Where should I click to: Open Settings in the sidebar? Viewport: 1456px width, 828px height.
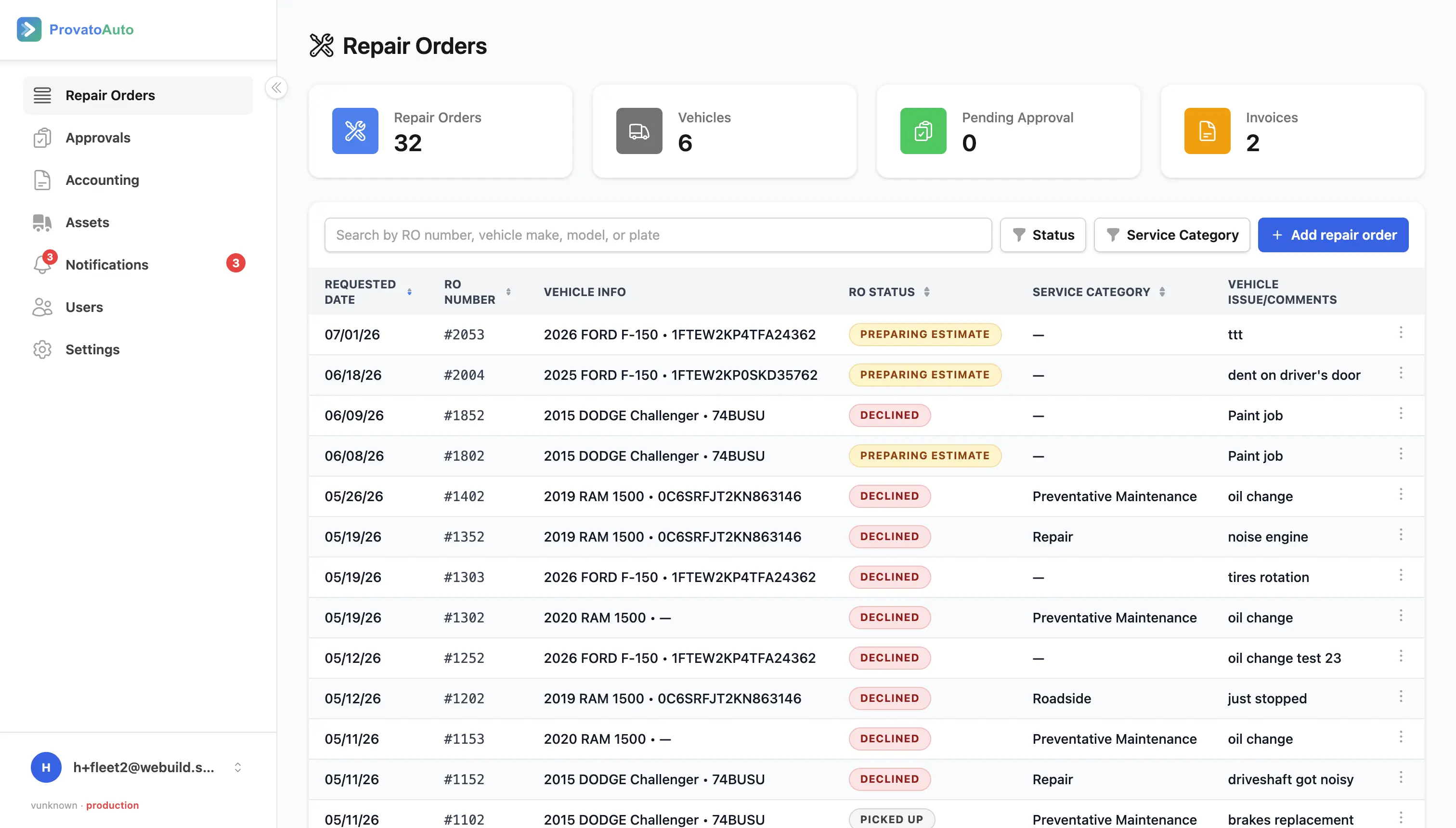pyautogui.click(x=138, y=350)
